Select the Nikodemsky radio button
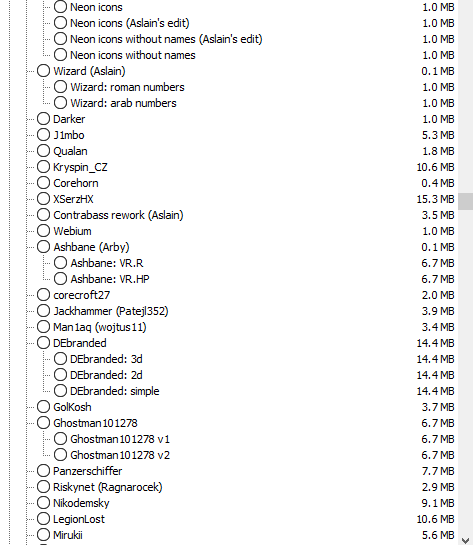Screen dimensions: 473x545 (x=43, y=503)
